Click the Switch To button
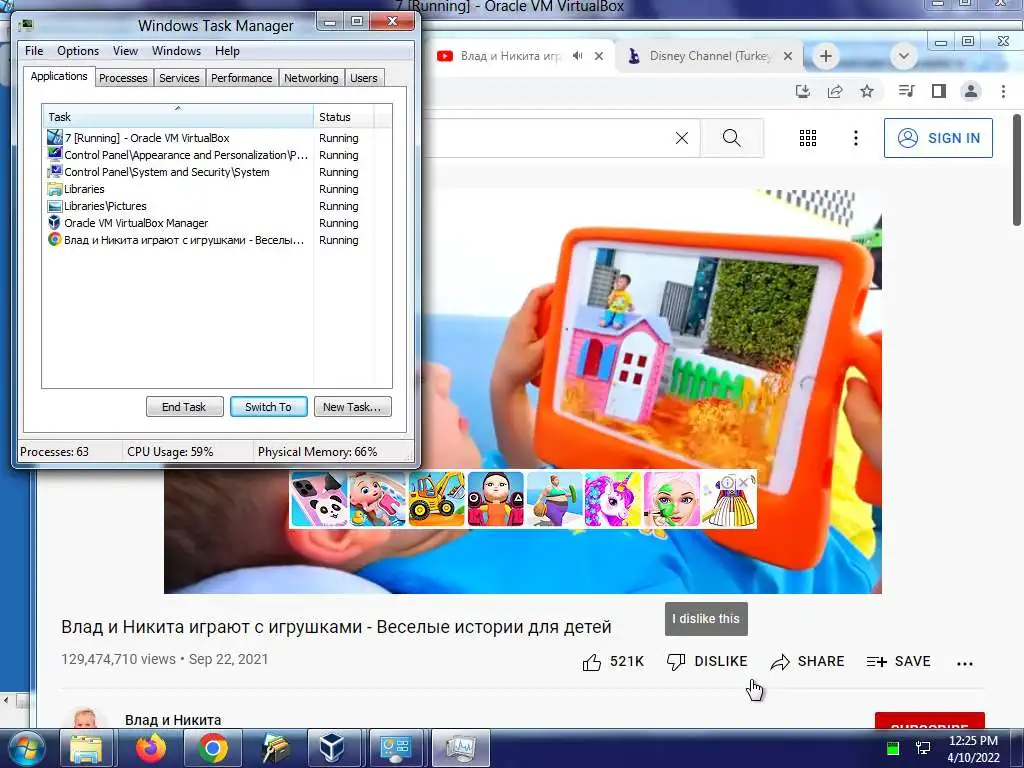The image size is (1024, 768). click(268, 407)
